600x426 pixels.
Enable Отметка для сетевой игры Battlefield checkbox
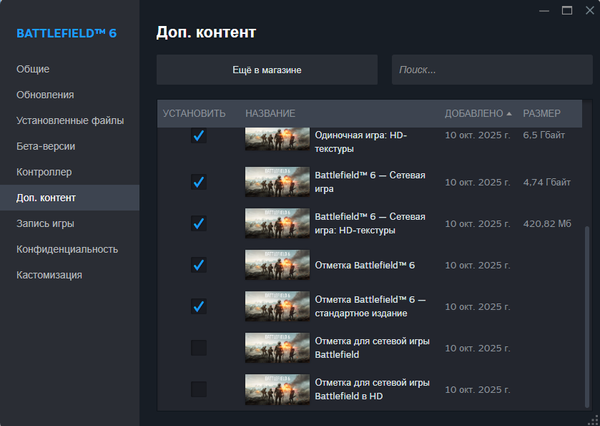(x=198, y=347)
